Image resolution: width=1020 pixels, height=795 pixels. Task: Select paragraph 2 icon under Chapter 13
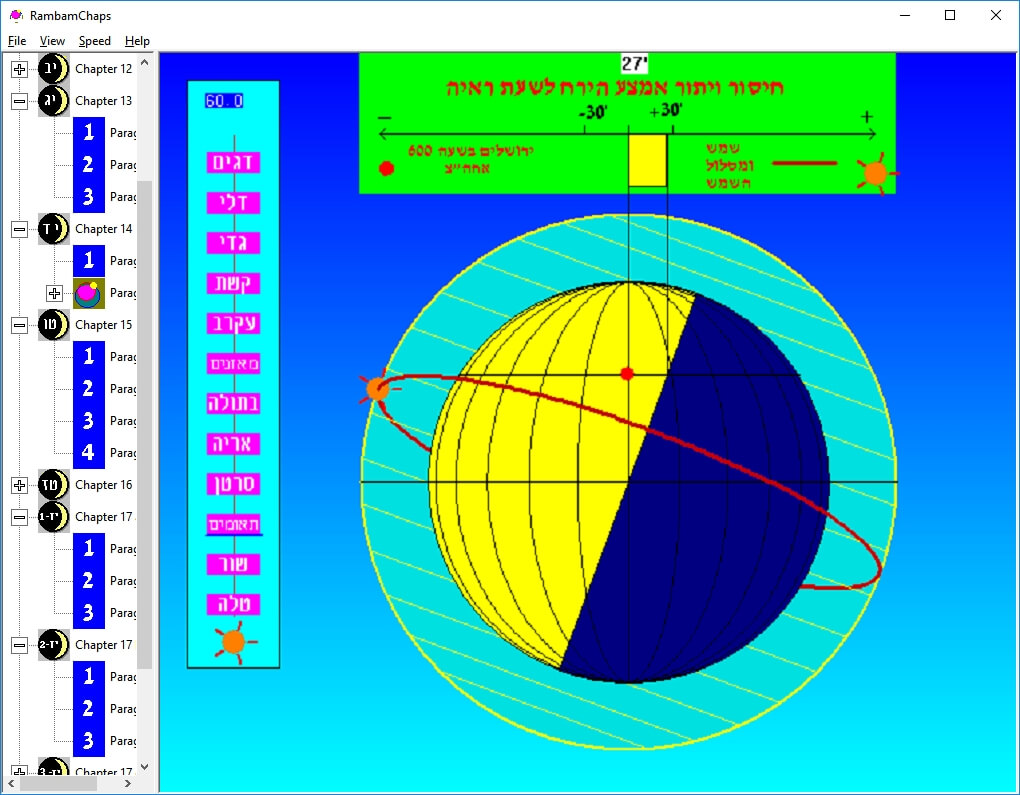(x=88, y=165)
